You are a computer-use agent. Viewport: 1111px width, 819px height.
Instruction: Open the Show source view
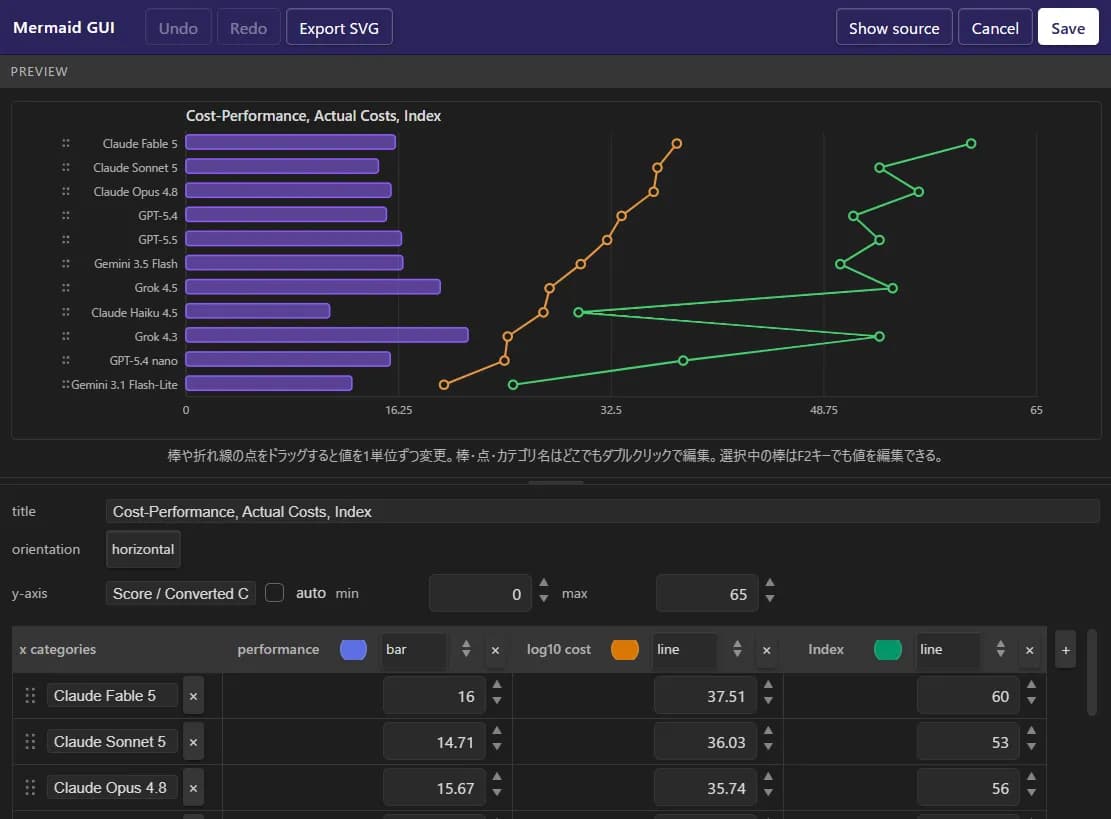coord(893,28)
